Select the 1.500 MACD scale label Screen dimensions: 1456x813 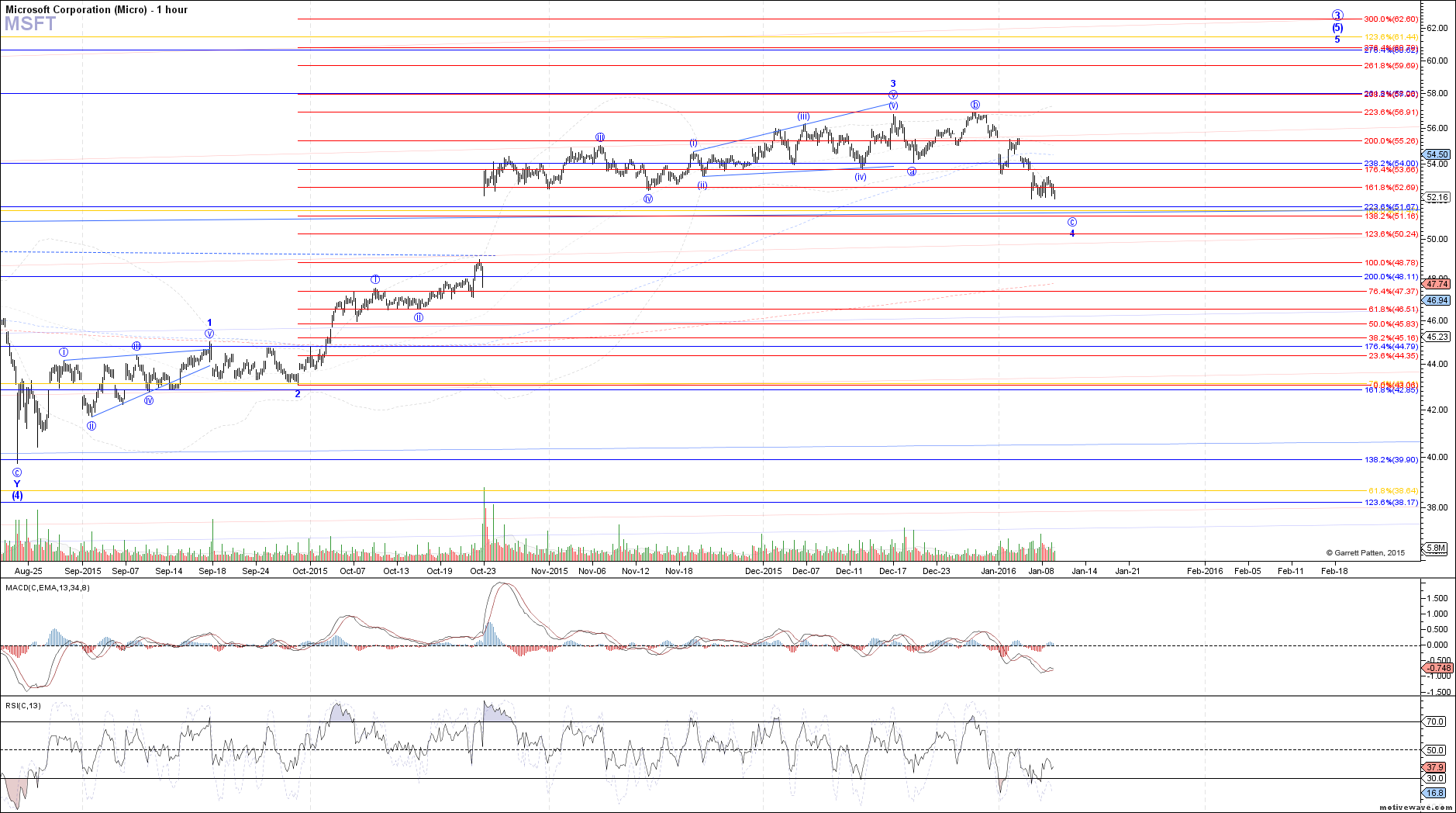coord(1437,598)
